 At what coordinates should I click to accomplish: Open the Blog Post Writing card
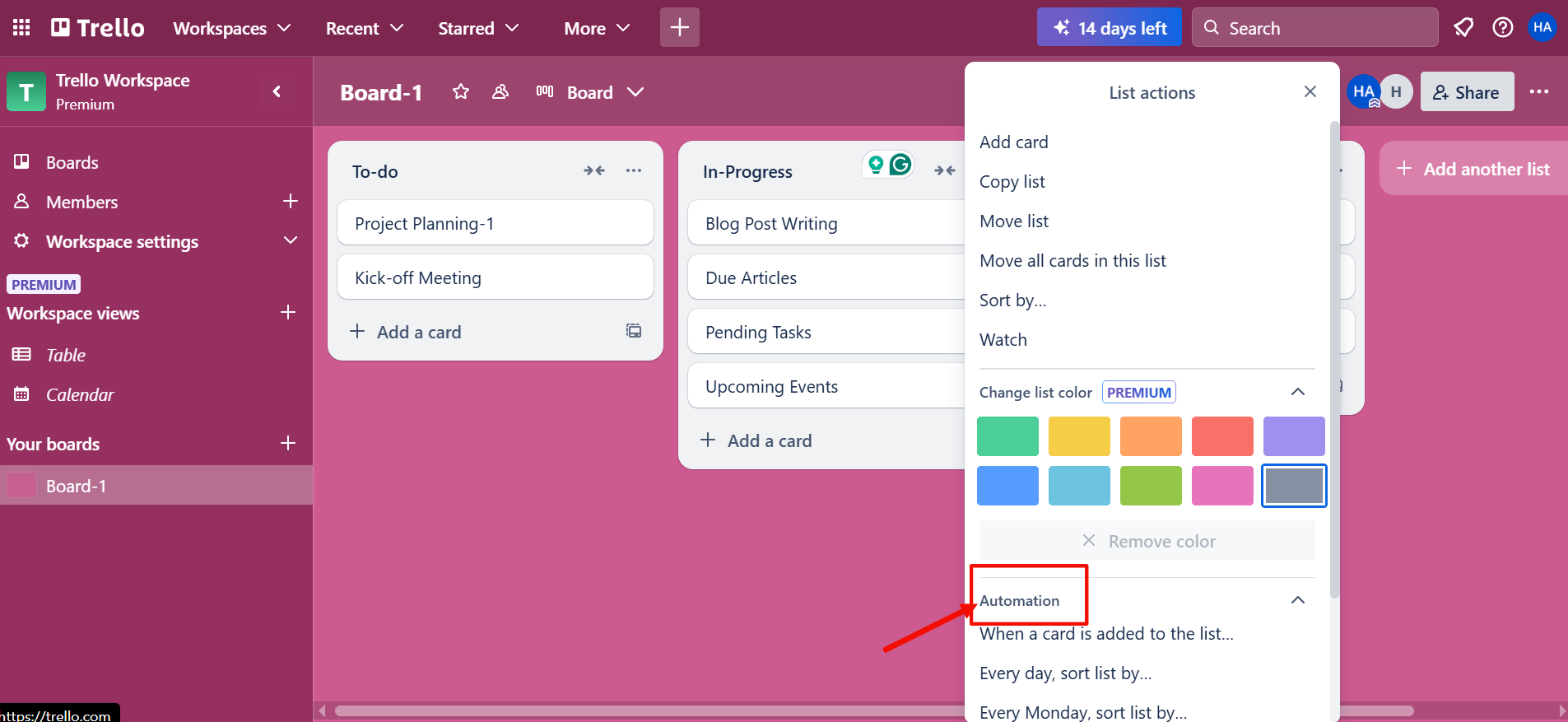(826, 223)
